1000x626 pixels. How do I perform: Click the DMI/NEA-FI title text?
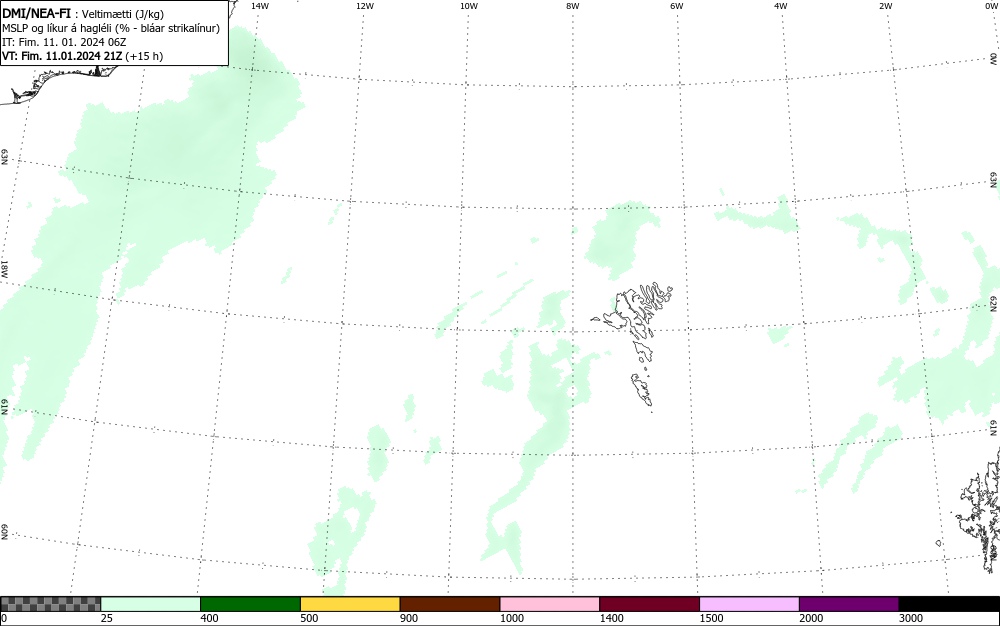[36, 13]
